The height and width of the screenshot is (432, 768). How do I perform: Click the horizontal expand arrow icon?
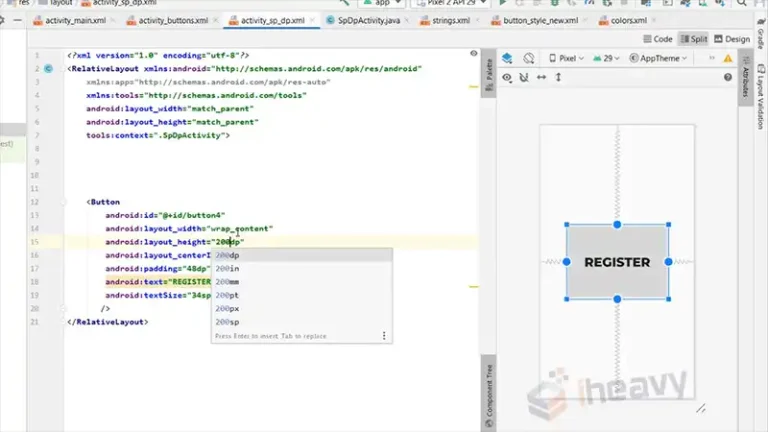click(x=541, y=77)
